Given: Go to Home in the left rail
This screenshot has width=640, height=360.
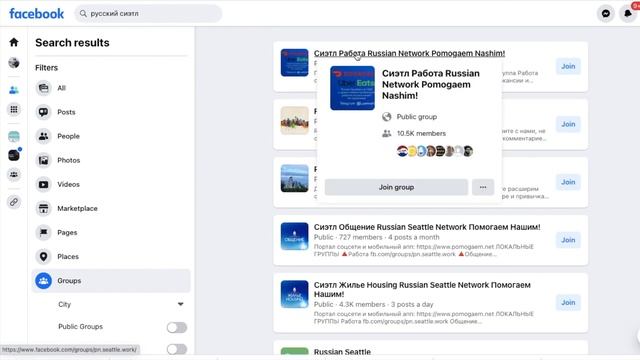Looking at the screenshot, I should (x=14, y=42).
